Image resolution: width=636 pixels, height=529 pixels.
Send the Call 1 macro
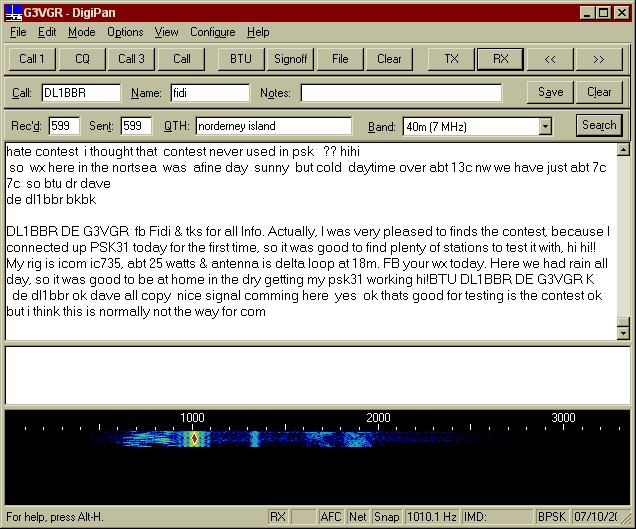[32, 59]
